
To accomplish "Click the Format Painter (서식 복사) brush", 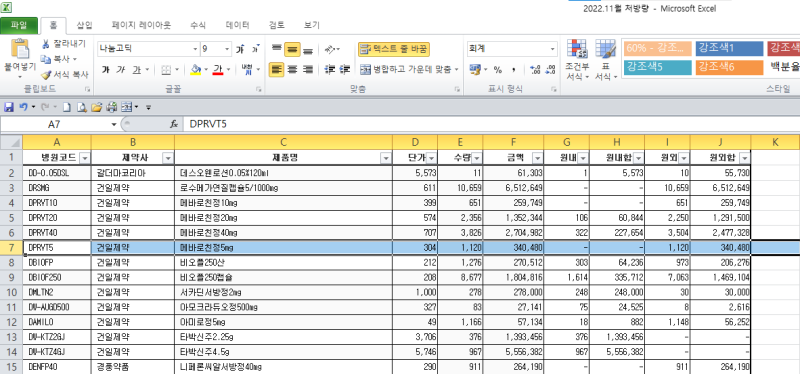I will 64,74.
